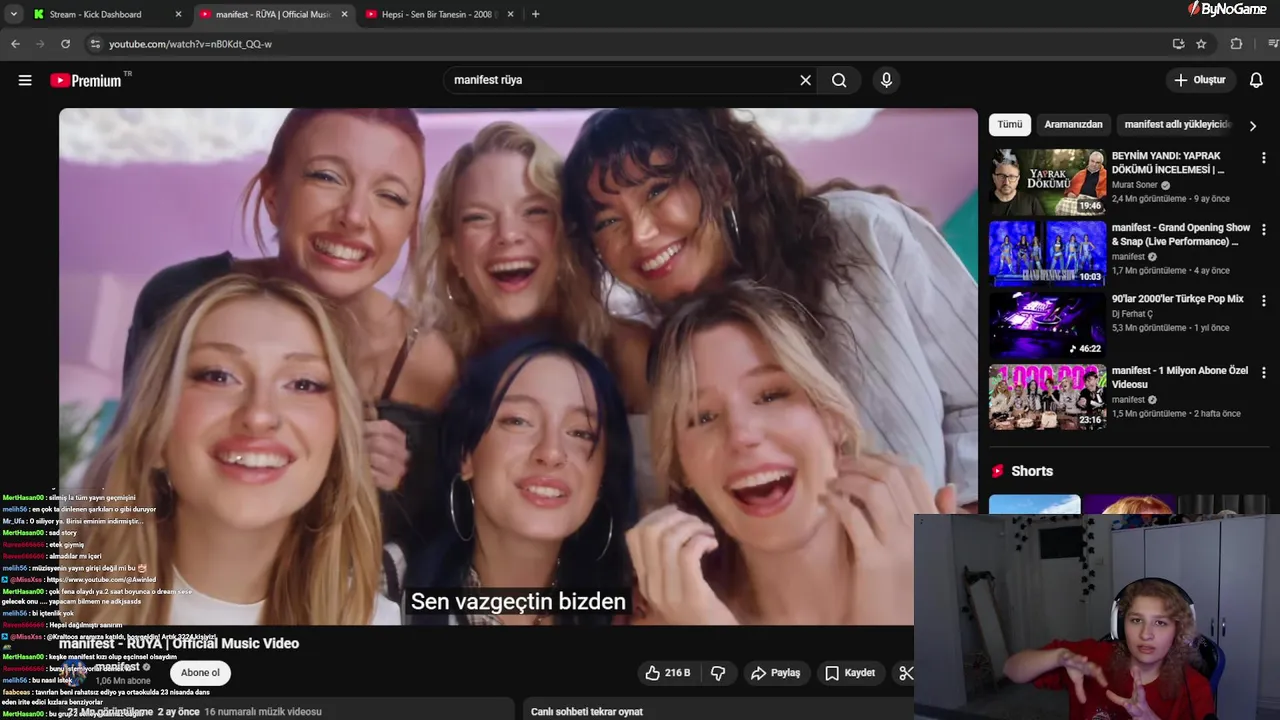Select the manifest adlı yükleyiciden chip

click(x=1178, y=124)
